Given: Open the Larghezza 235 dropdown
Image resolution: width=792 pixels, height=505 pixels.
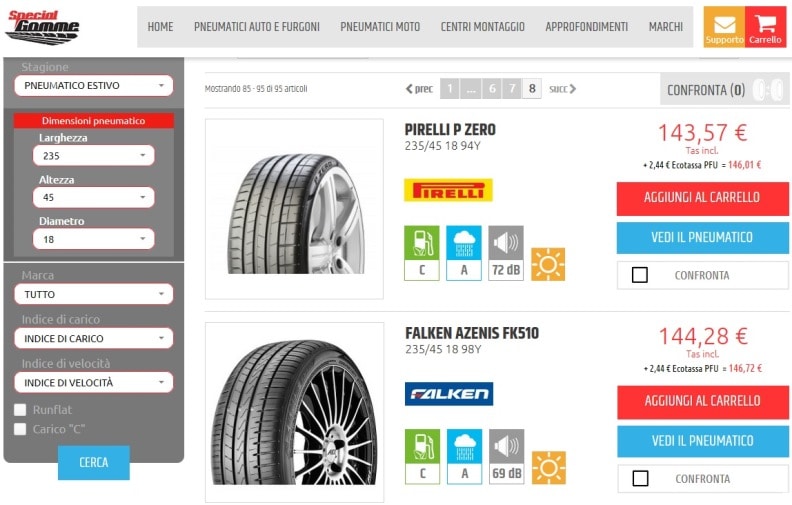Looking at the screenshot, I should pyautogui.click(x=94, y=155).
